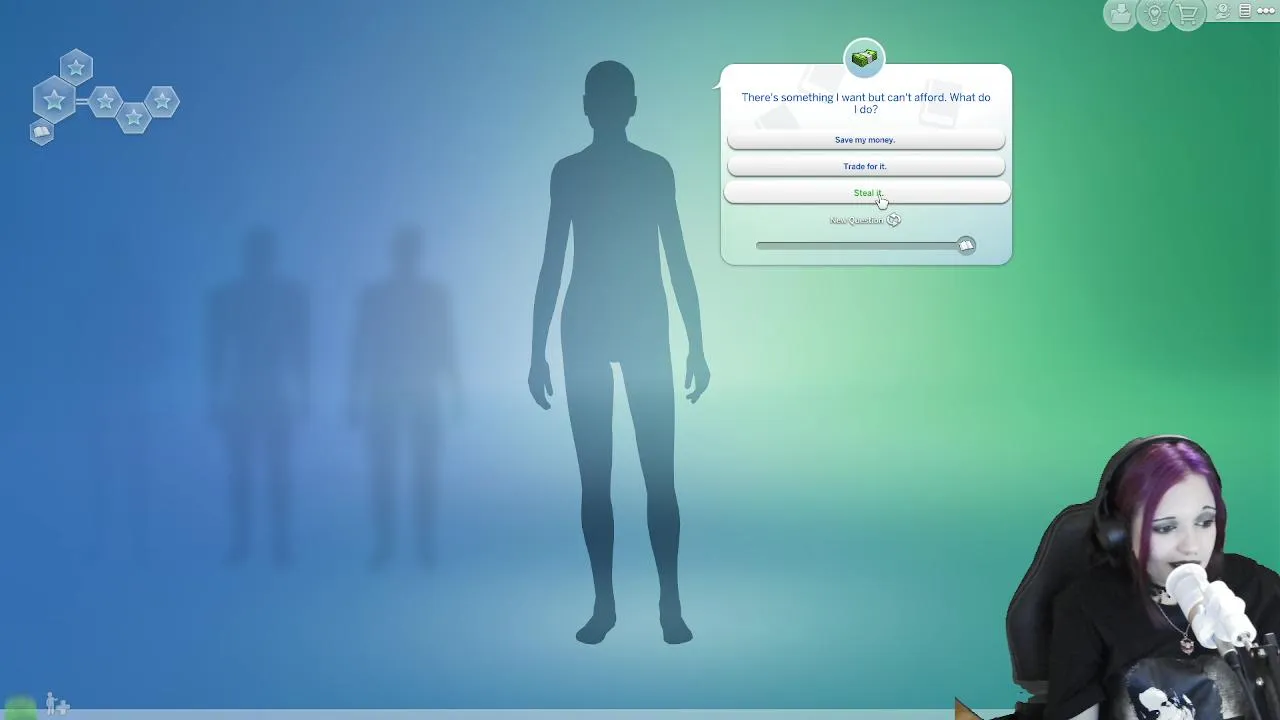The width and height of the screenshot is (1280, 720).
Task: Select the star hexagon joined by double line
Action: 105,101
